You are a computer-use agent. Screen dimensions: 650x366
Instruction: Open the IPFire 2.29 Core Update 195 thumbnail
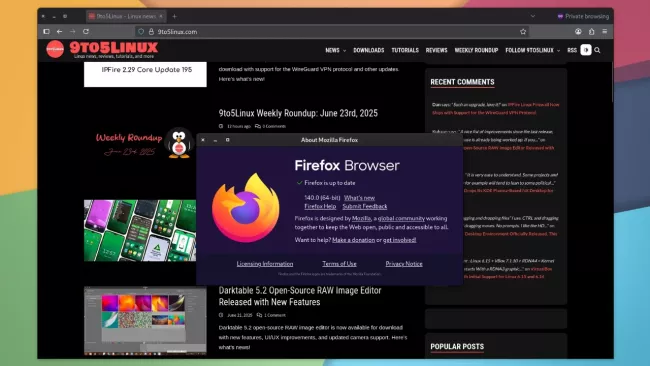pos(145,74)
